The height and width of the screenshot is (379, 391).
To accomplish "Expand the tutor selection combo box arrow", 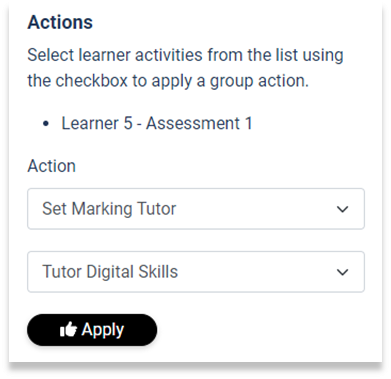I will point(342,272).
